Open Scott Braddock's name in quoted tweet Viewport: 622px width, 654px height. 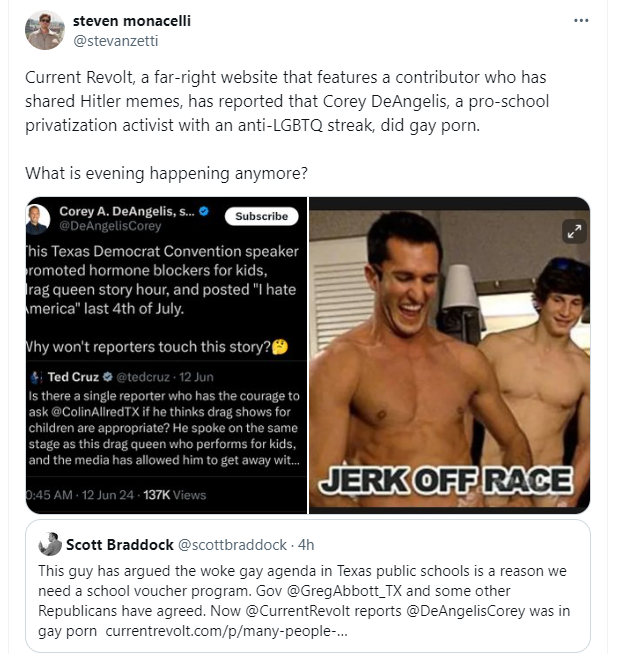120,545
